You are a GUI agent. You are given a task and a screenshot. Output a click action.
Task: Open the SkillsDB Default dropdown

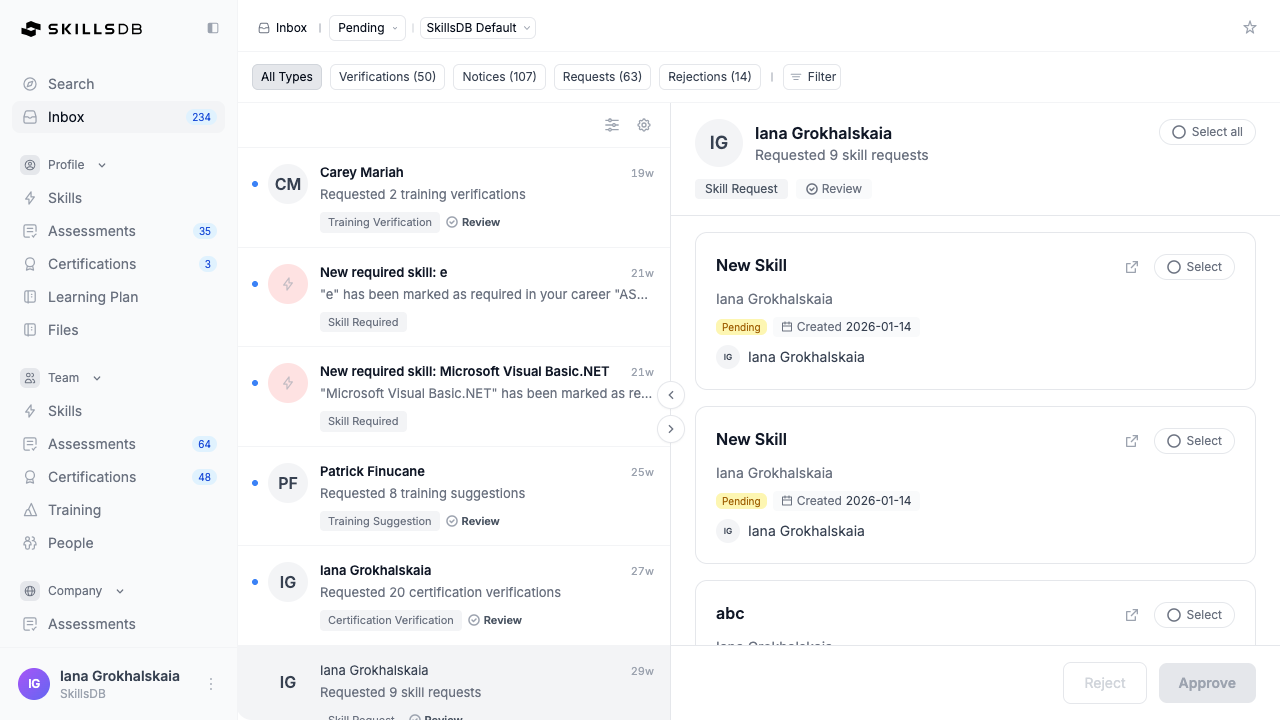coord(478,28)
